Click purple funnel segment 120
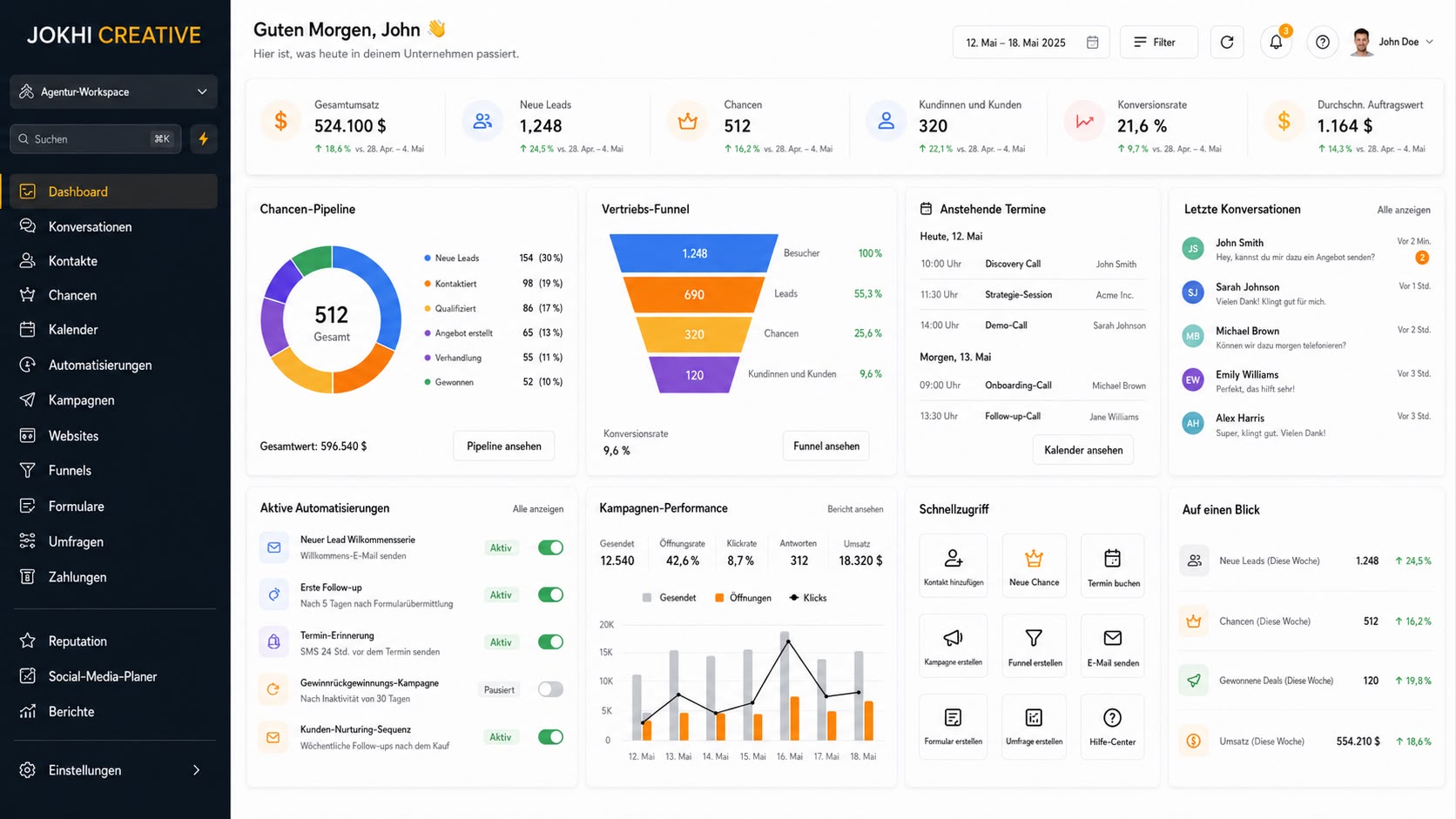 694,375
